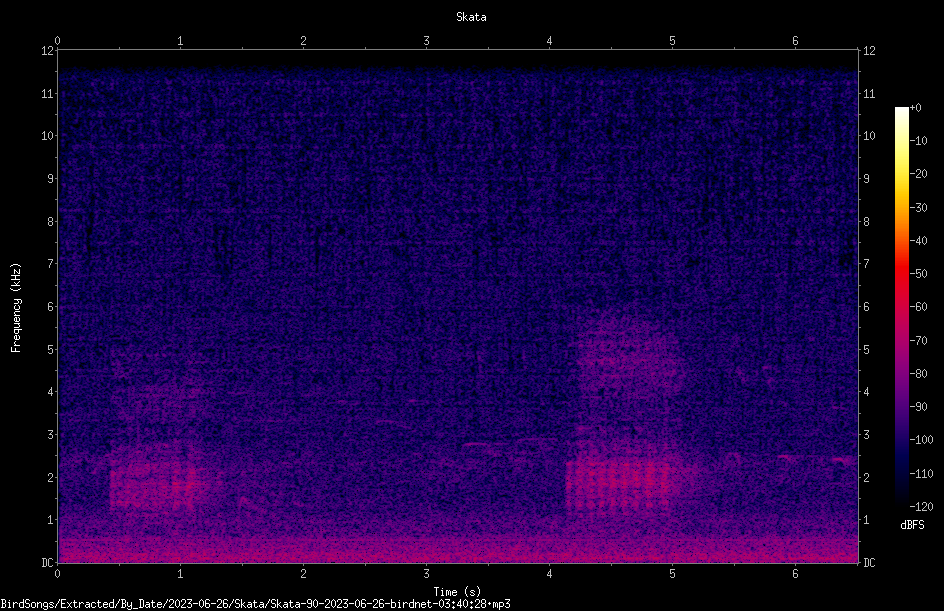Click the "0" tick on the bottom time axis

click(57, 574)
